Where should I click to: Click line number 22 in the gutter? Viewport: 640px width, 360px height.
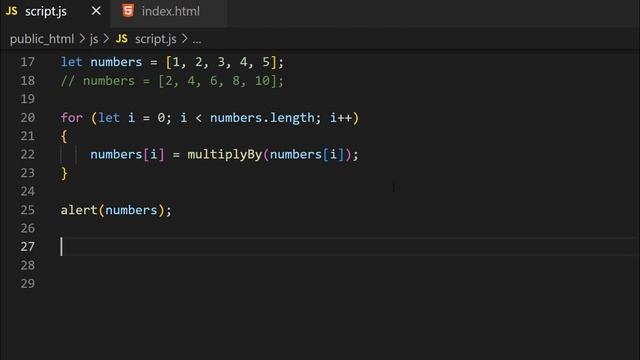click(27, 154)
